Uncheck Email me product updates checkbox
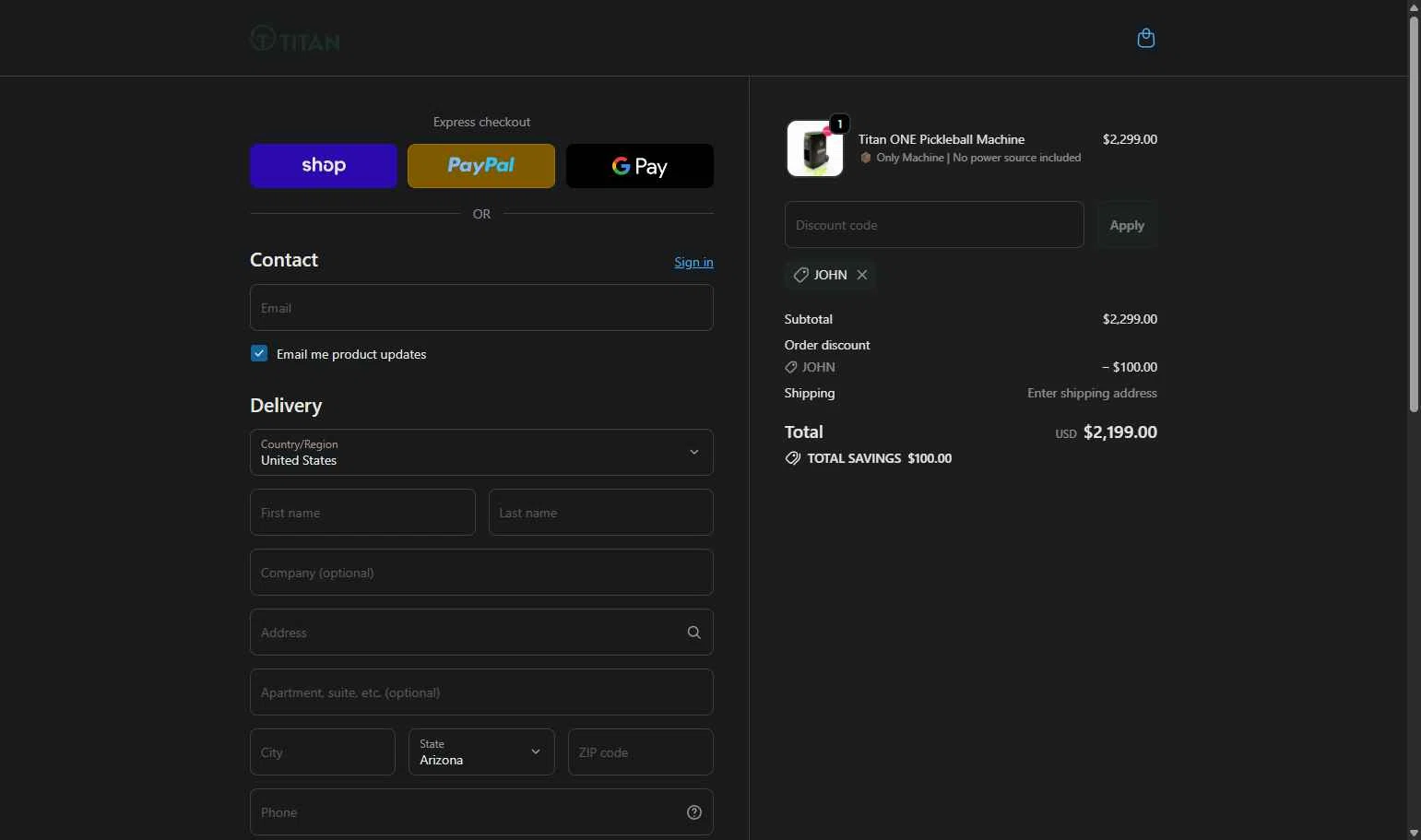The image size is (1421, 840). click(x=259, y=354)
